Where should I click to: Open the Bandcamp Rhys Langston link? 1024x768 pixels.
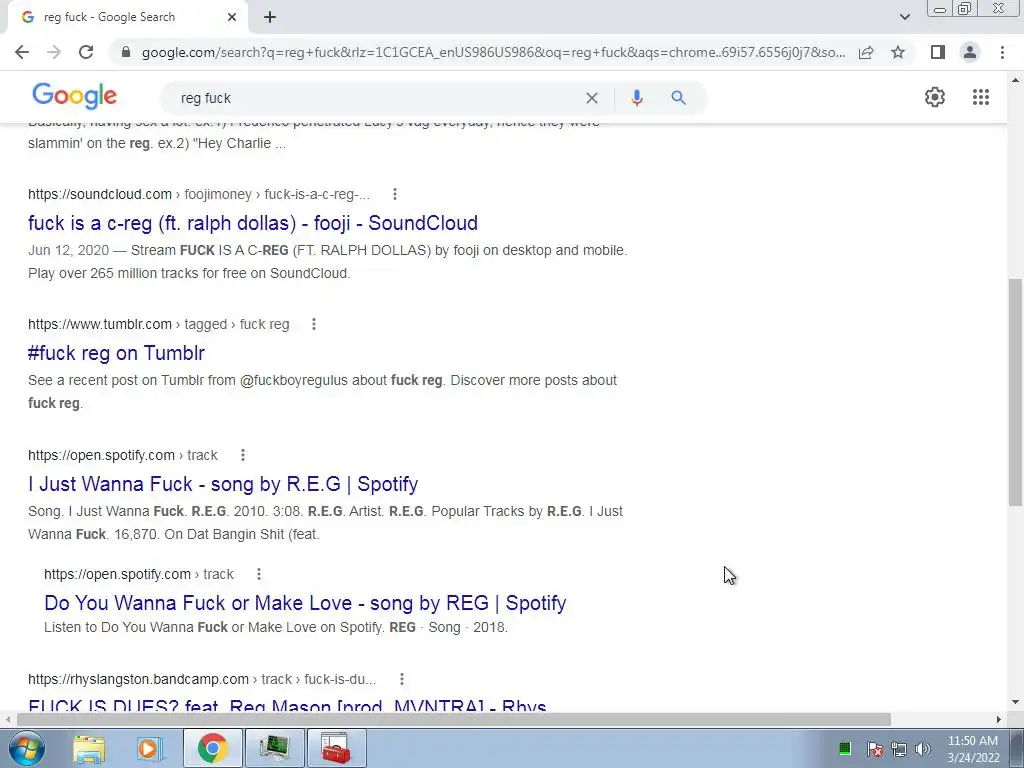(x=287, y=706)
